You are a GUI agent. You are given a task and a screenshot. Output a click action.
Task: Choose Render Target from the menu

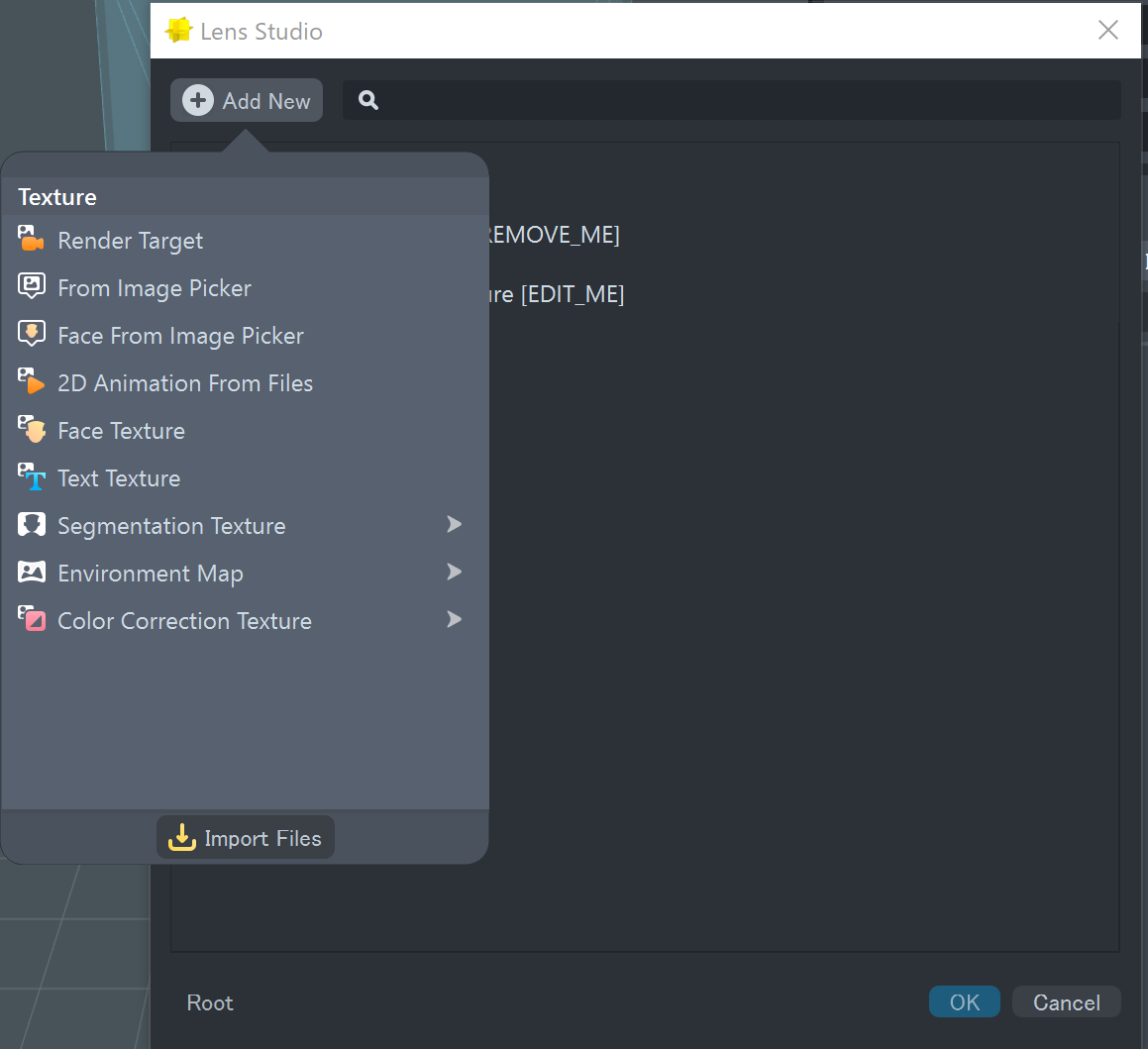(245, 240)
